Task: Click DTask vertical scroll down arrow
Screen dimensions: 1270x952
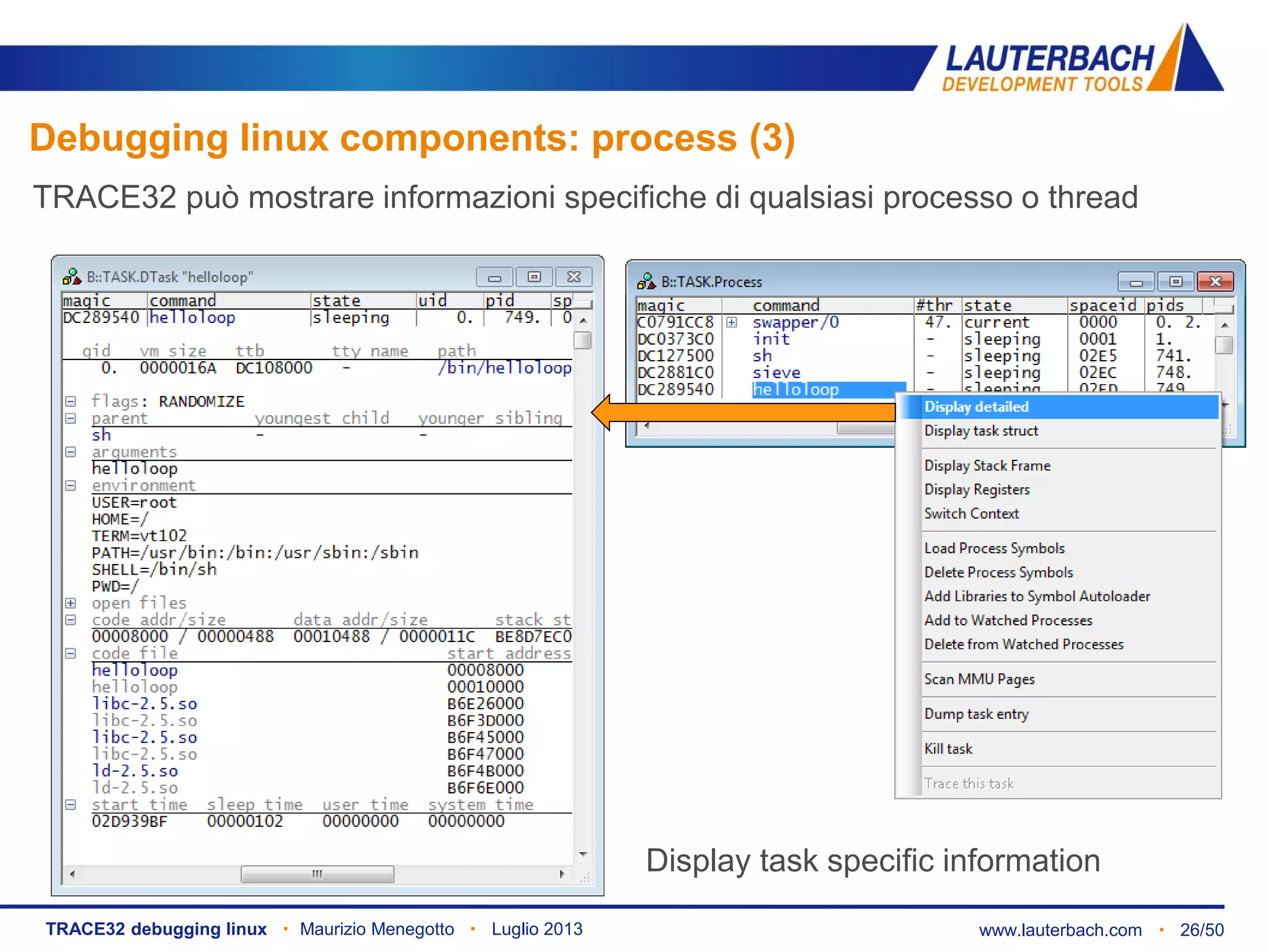Action: pyautogui.click(x=583, y=855)
